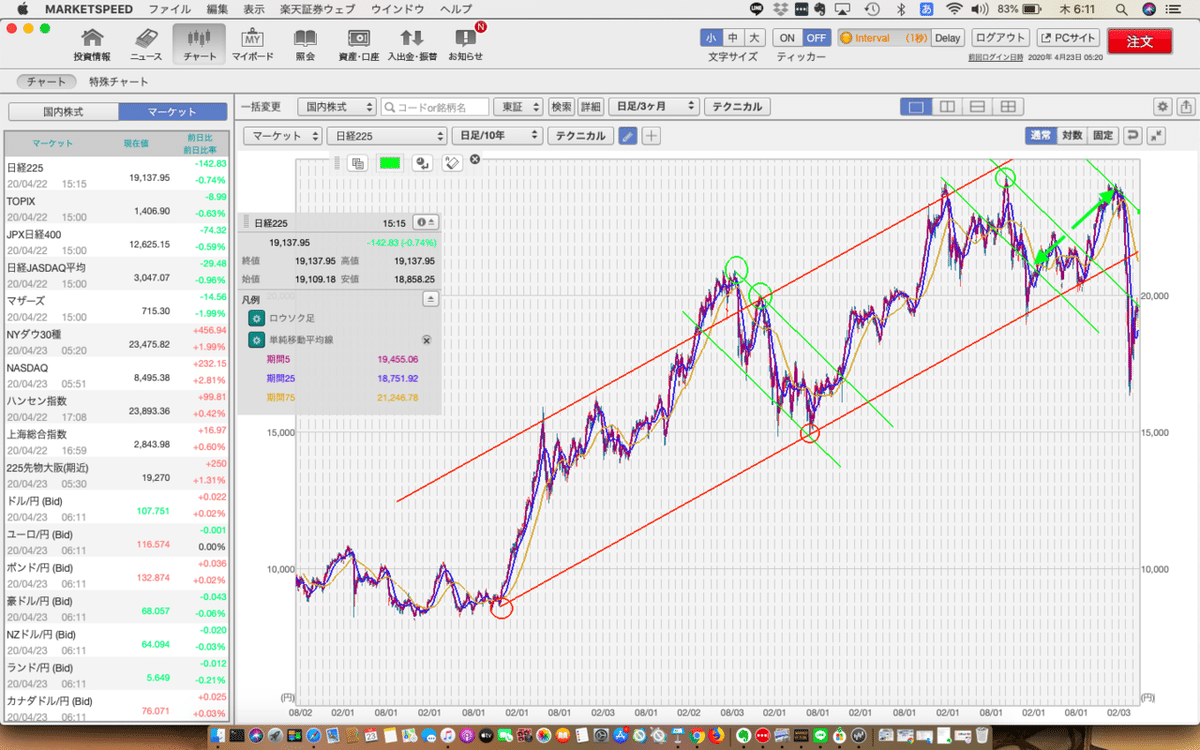Screen dimensions: 1200x750
Task: Close the floating drawing toolbar
Action: (475, 159)
